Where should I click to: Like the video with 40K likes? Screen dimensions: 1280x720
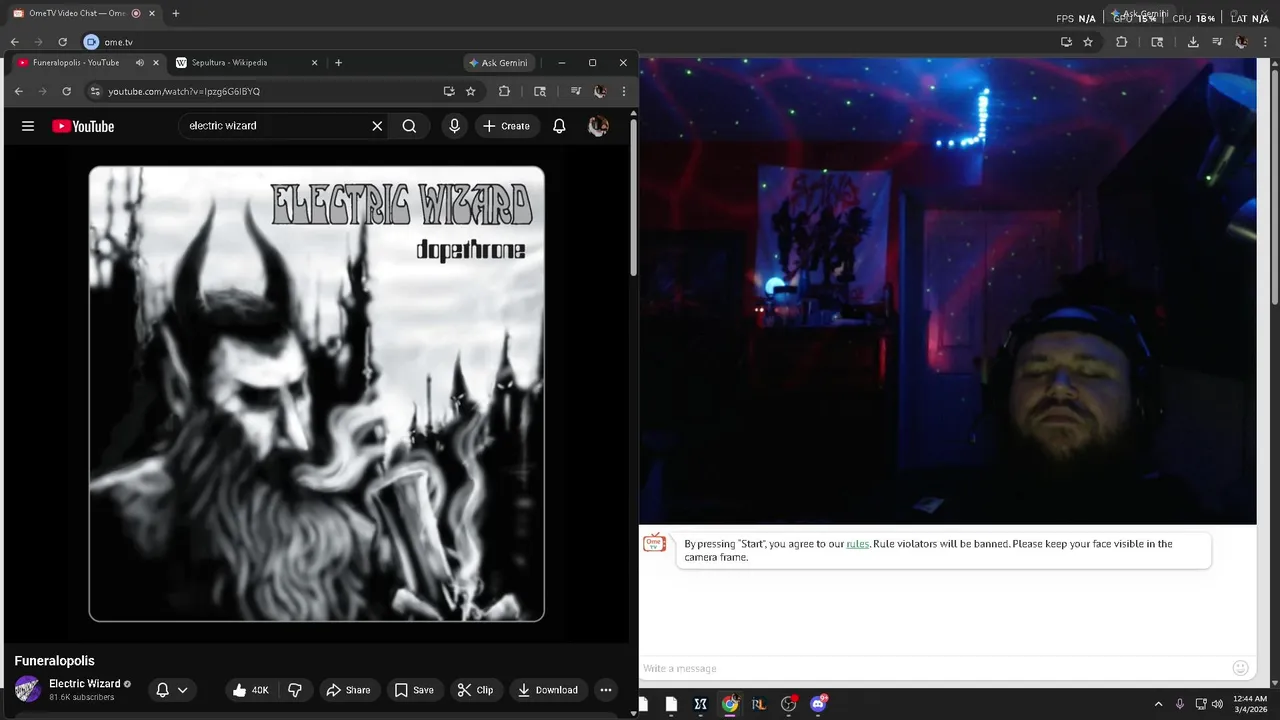[251, 690]
